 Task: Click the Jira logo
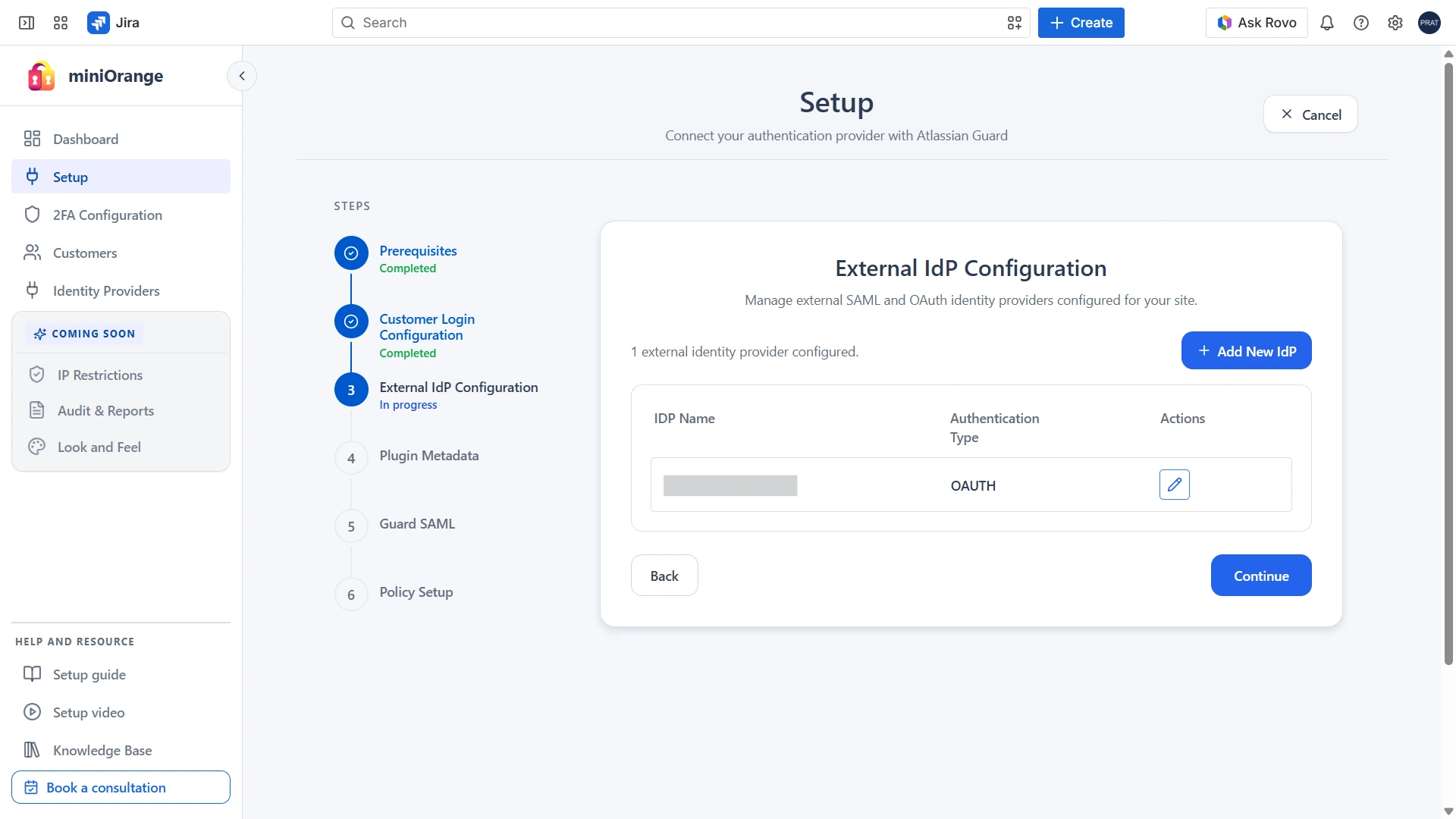[x=113, y=23]
